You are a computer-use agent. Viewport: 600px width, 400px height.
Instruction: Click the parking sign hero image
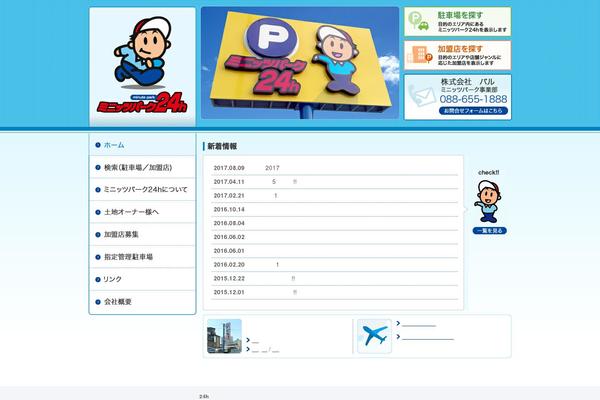pyautogui.click(x=300, y=63)
